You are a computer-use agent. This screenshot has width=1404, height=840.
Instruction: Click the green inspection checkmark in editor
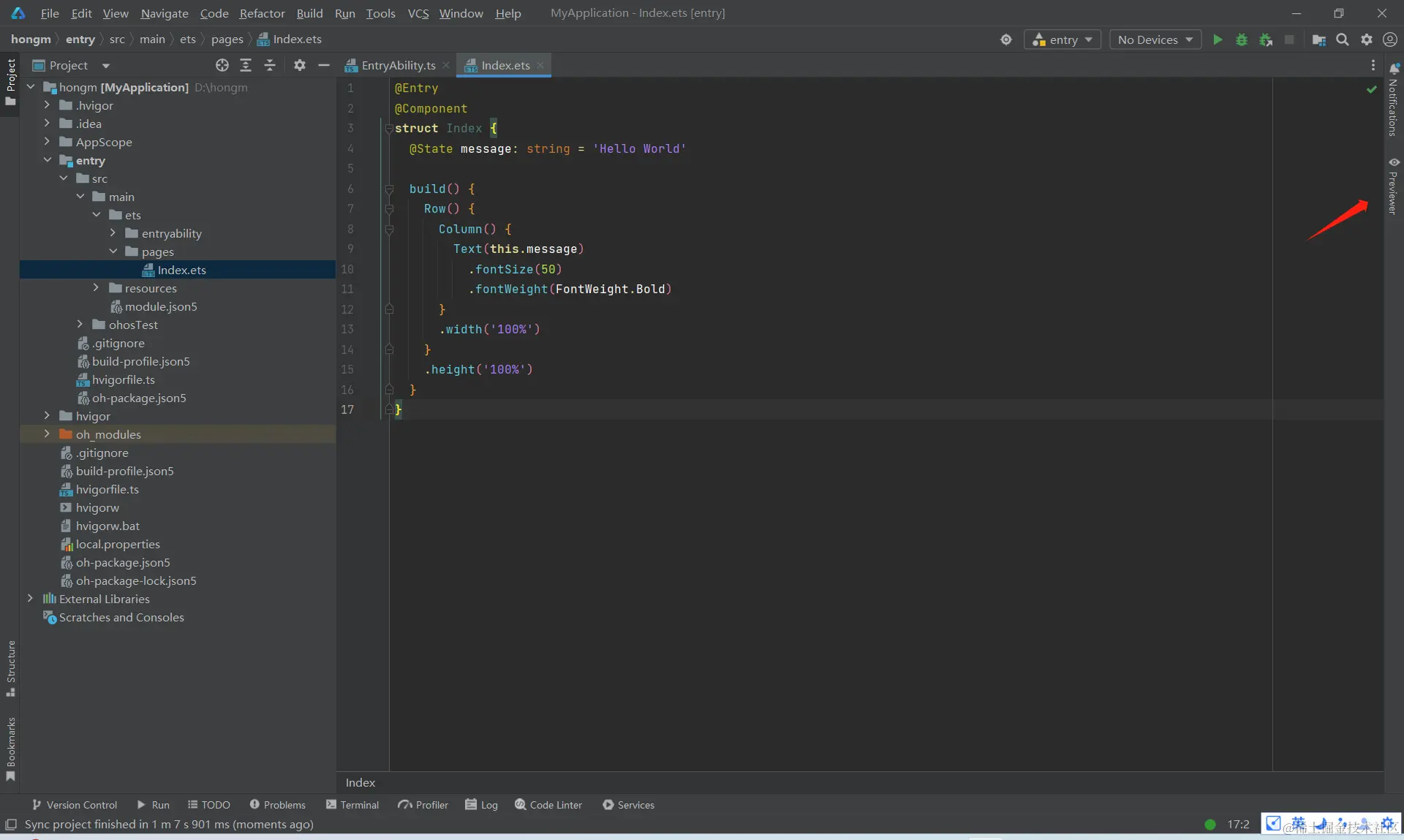[x=1372, y=89]
